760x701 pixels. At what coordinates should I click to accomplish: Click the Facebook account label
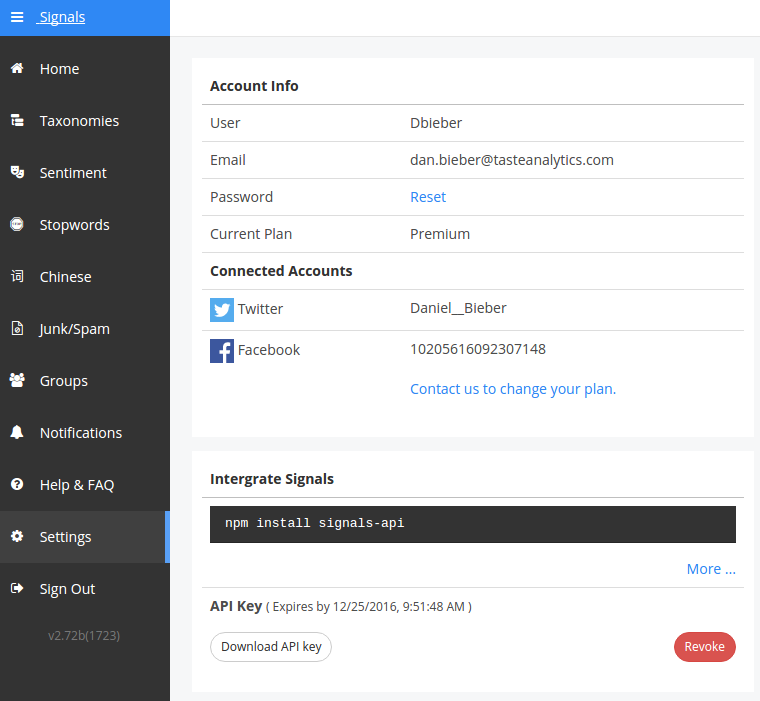(x=269, y=350)
